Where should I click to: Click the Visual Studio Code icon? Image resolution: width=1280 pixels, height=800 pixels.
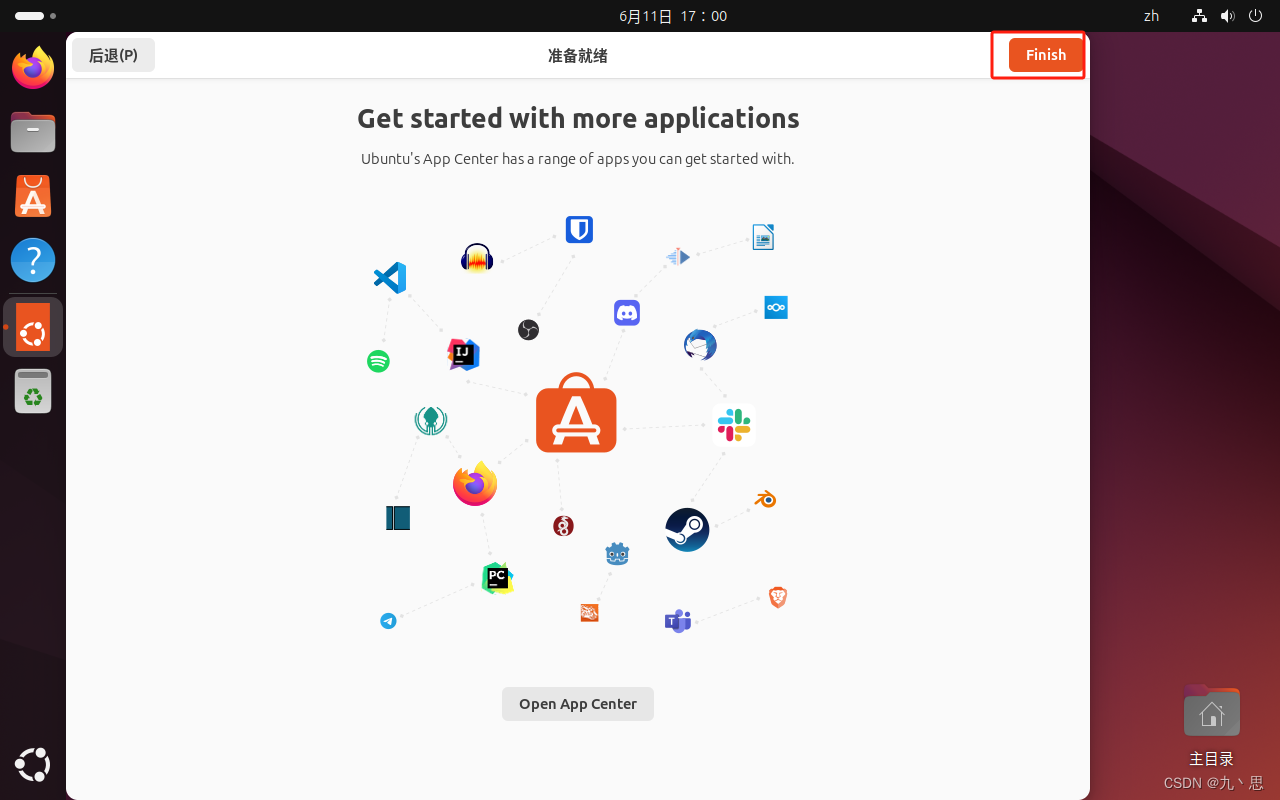pyautogui.click(x=390, y=277)
